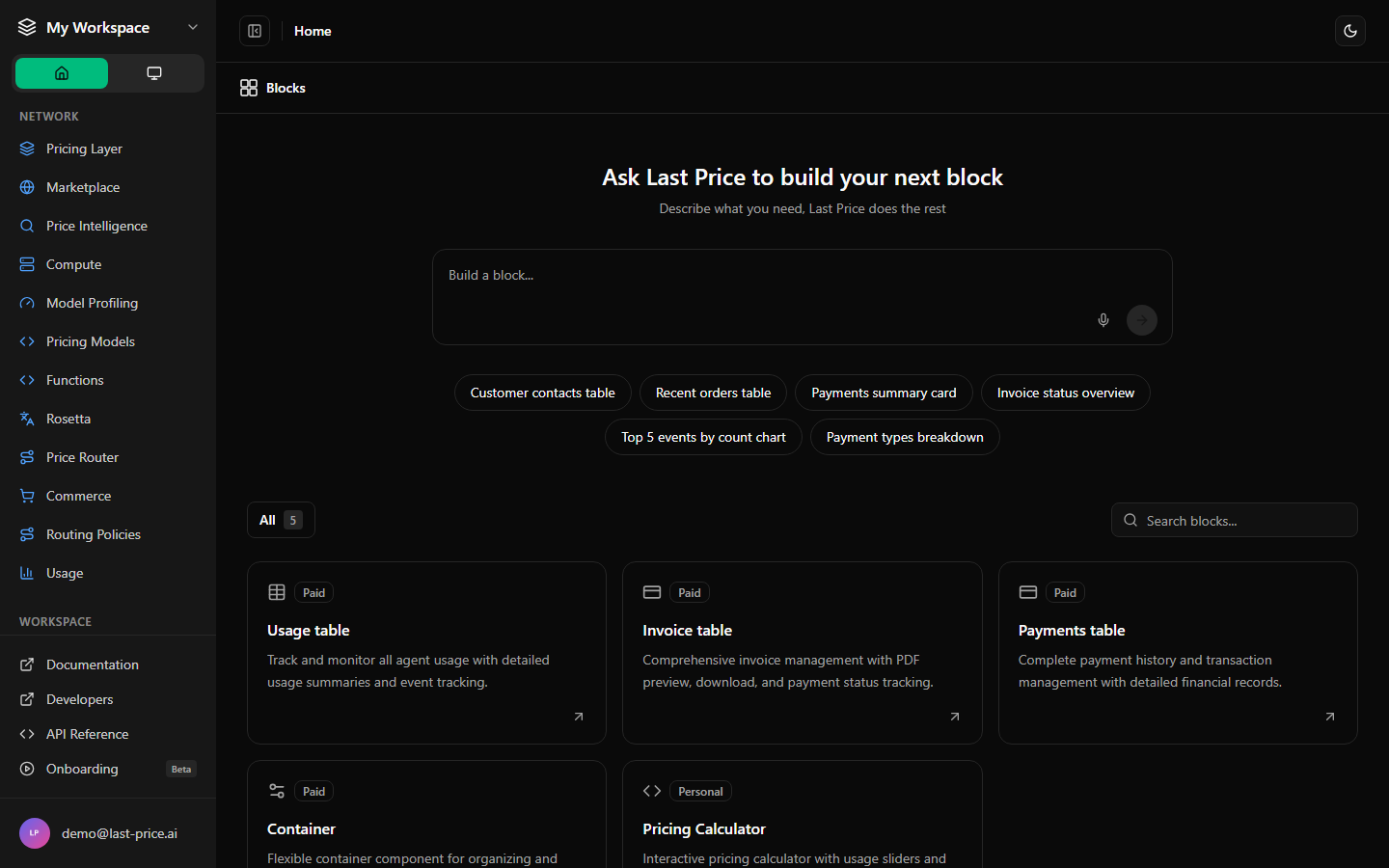Open the Payments table block title
Viewport: 1389px width, 868px height.
click(1072, 630)
